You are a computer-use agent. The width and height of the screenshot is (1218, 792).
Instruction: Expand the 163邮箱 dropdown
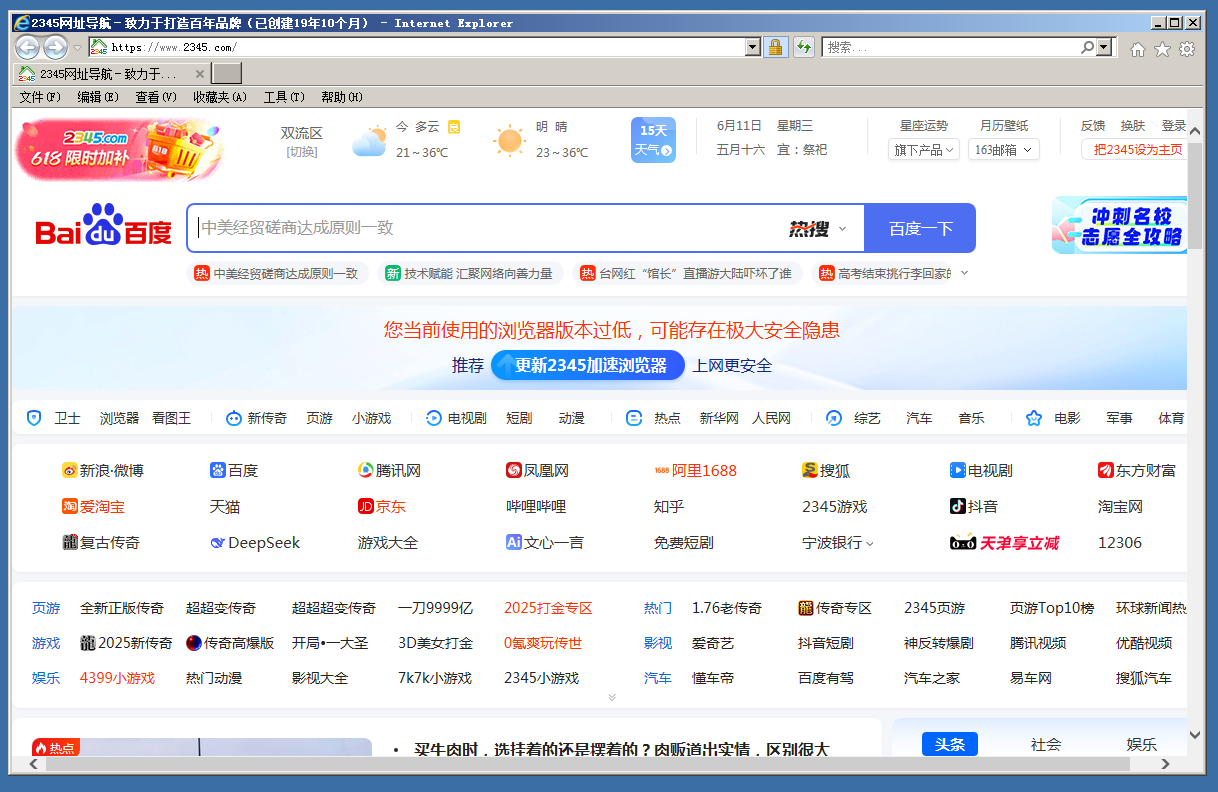(x=1004, y=149)
